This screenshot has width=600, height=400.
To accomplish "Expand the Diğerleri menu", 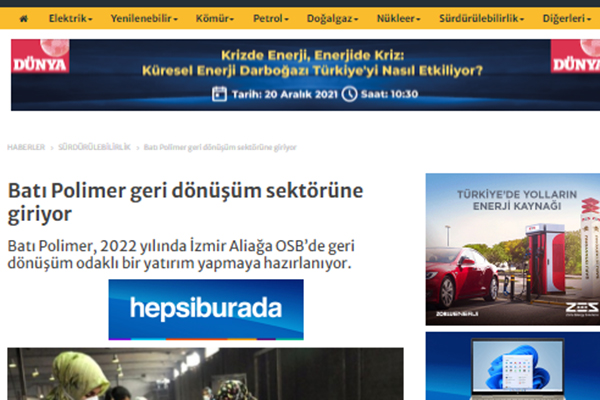I will tap(567, 18).
